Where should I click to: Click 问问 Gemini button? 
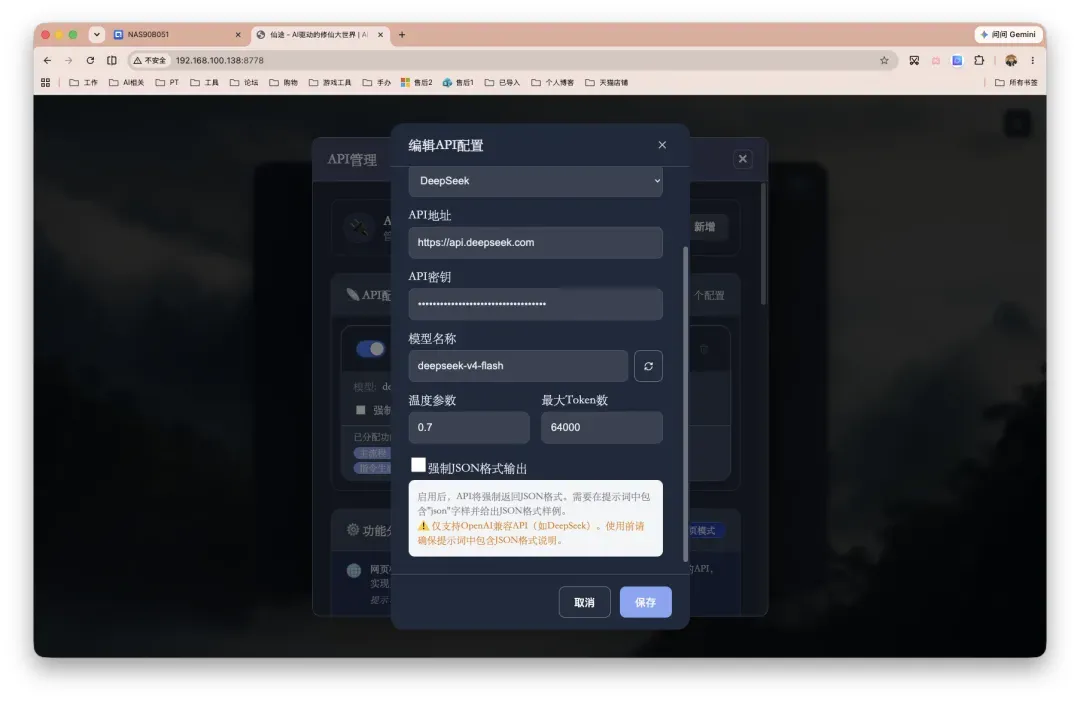point(1008,34)
